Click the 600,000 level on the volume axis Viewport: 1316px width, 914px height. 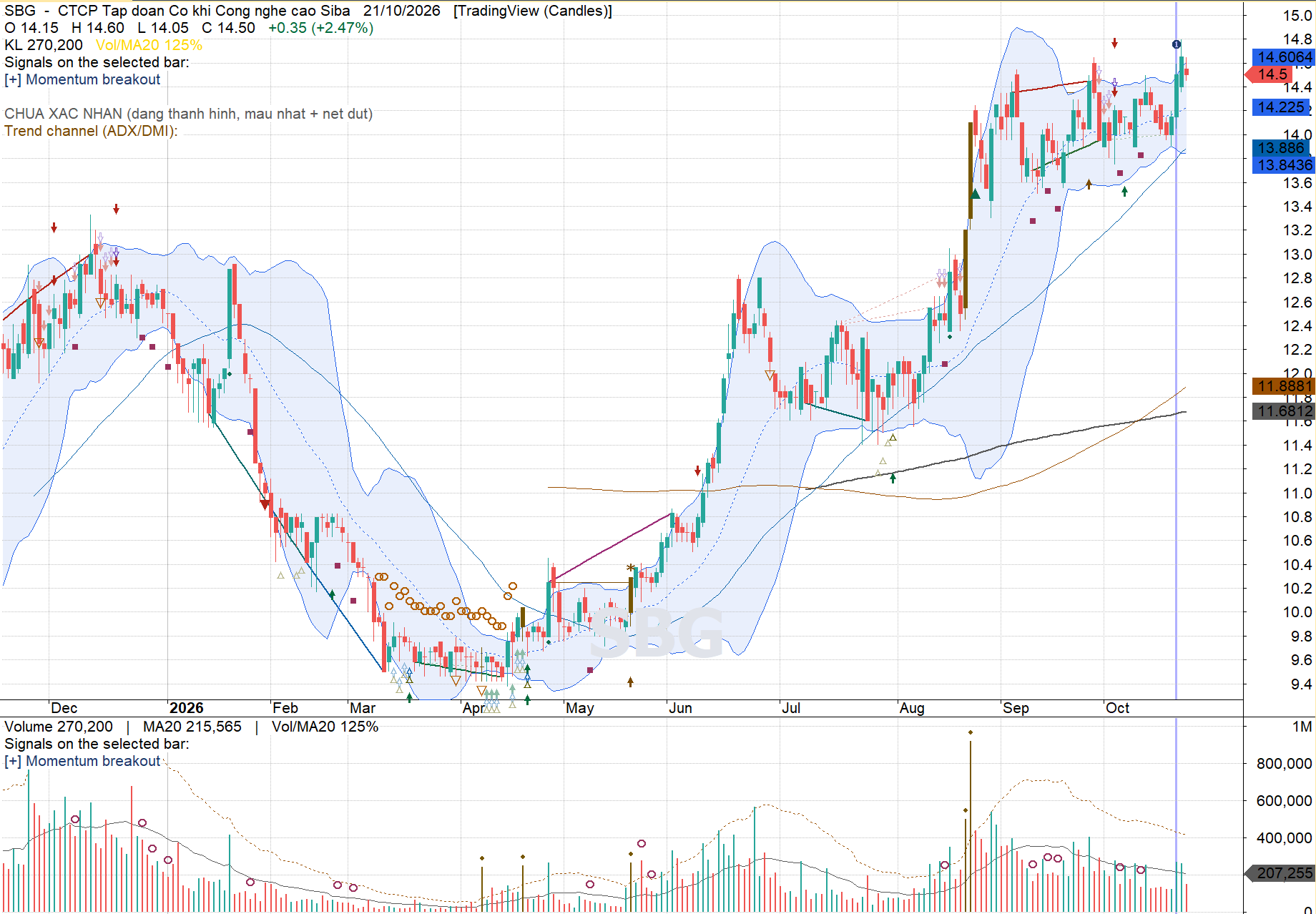pyautogui.click(x=1284, y=801)
